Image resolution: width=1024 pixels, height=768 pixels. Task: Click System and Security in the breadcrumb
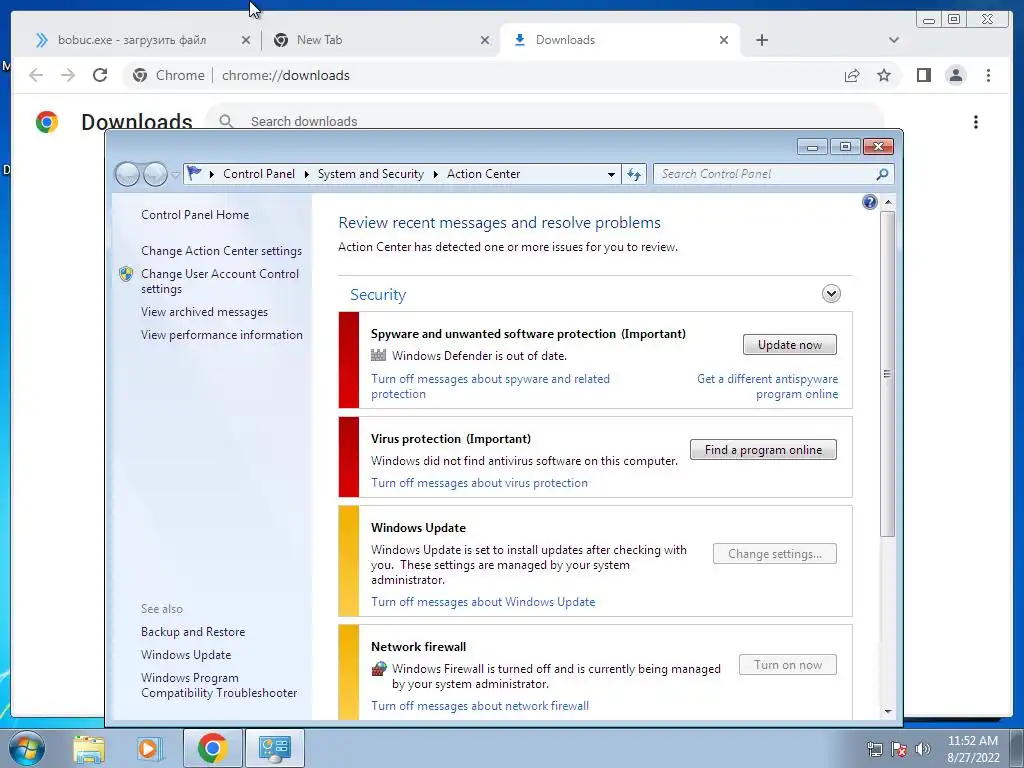pos(370,174)
